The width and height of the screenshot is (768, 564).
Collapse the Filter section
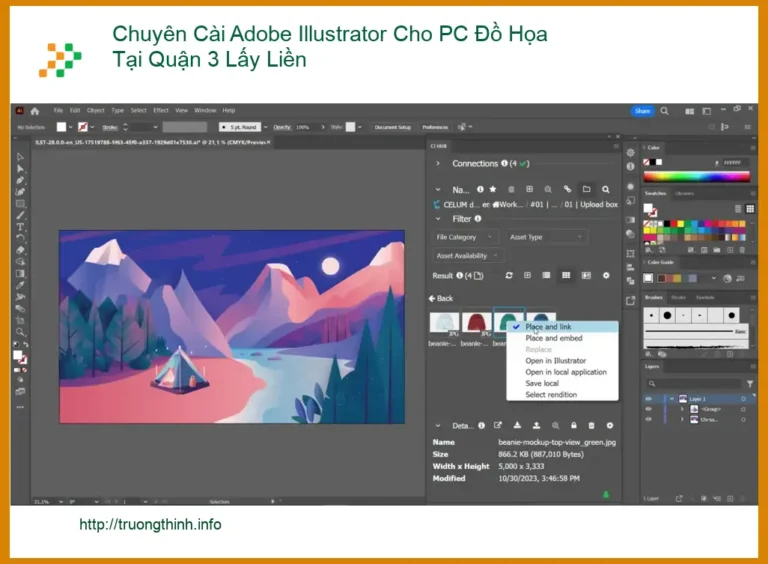(438, 219)
